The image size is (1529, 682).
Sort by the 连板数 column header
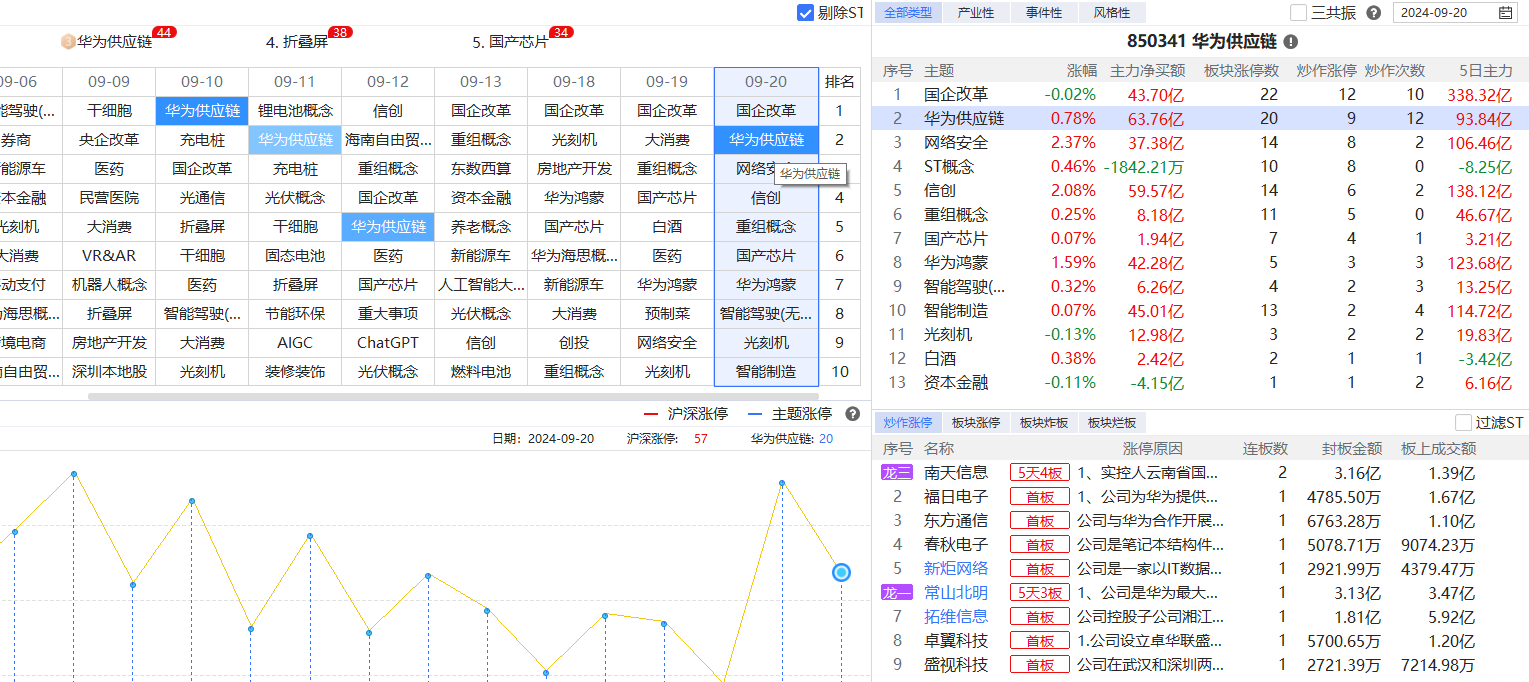(1264, 449)
